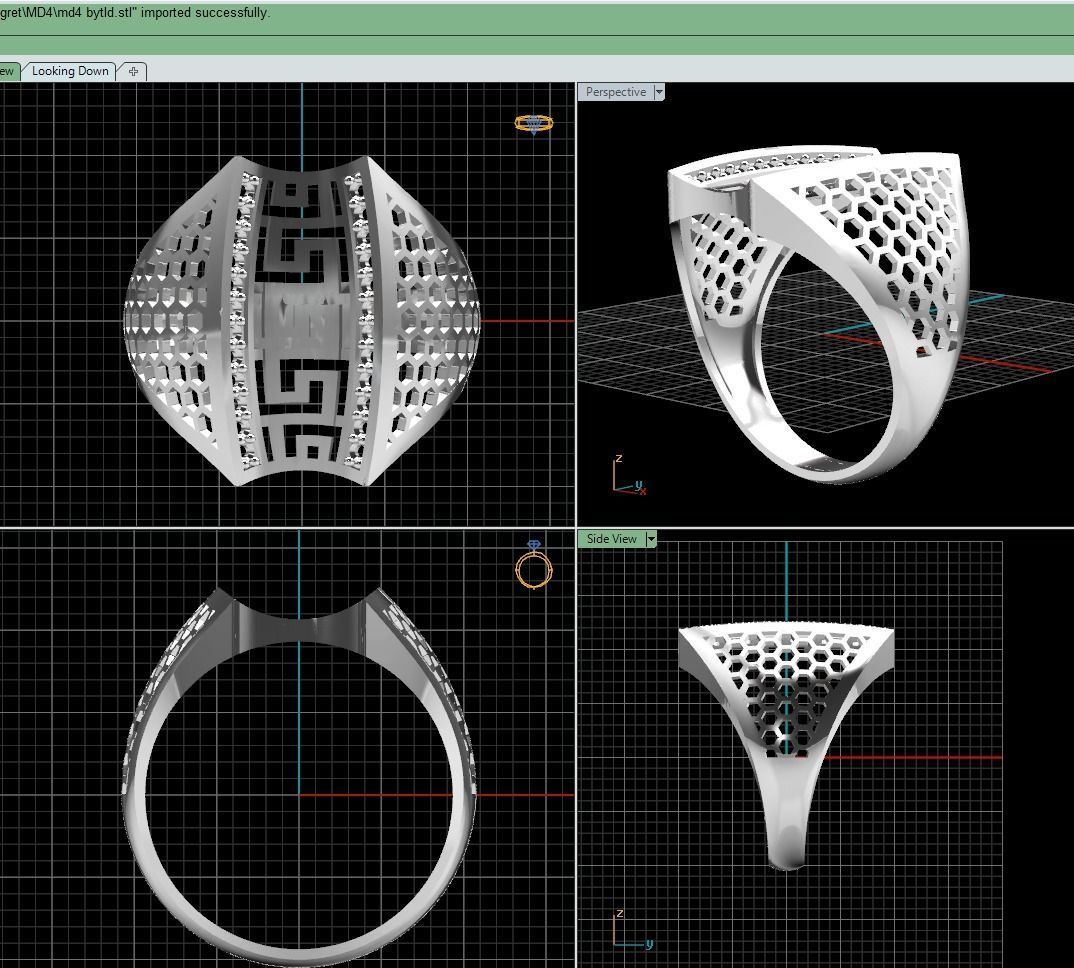The image size is (1074, 968).
Task: Click the 'imported successfully' status message
Action: (x=135, y=12)
